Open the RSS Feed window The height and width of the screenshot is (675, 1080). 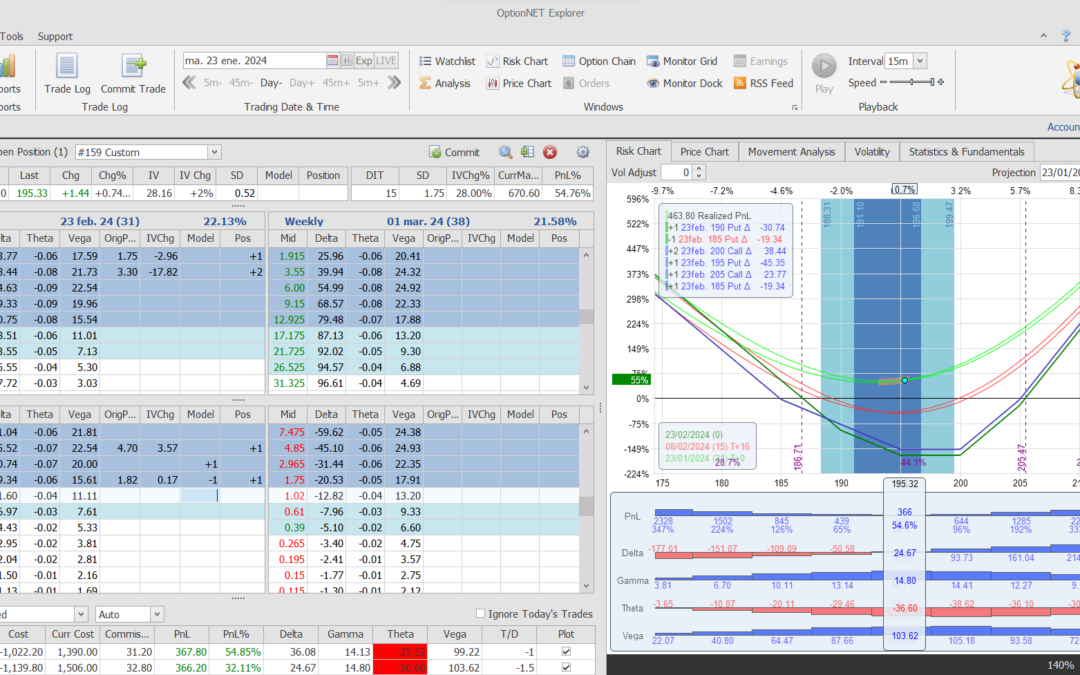tap(763, 83)
